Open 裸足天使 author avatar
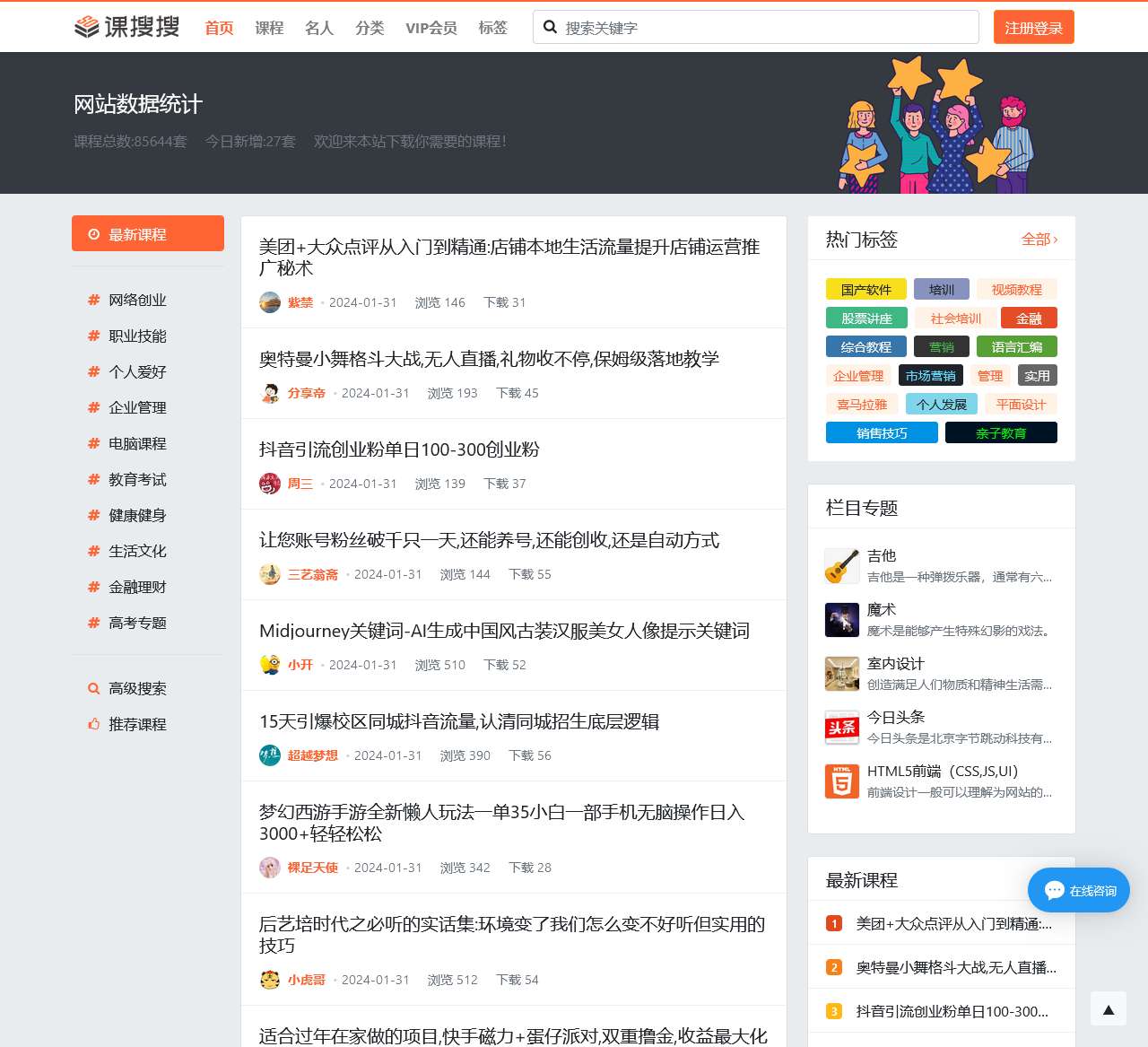1148x1047 pixels. (270, 868)
